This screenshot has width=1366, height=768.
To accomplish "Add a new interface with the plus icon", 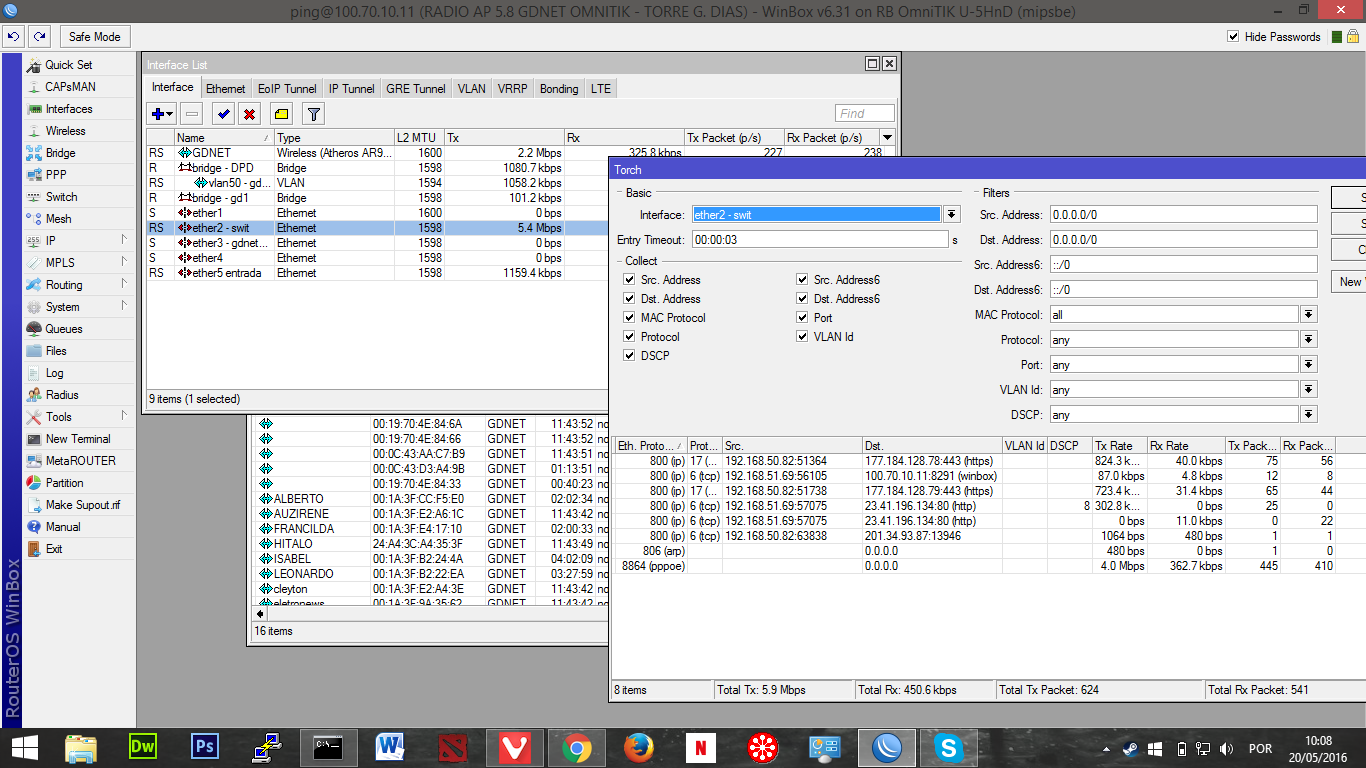I will (x=162, y=114).
